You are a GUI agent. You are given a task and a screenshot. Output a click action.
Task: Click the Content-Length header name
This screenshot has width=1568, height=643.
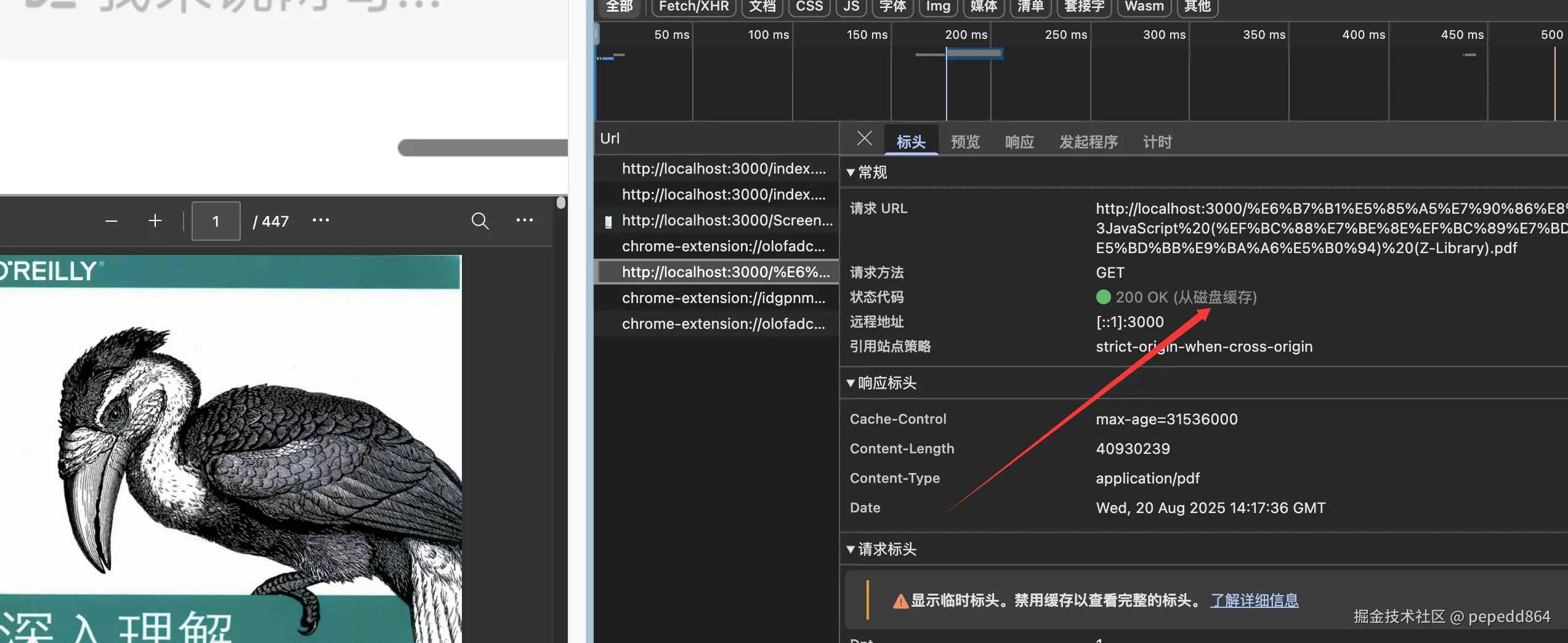(902, 449)
